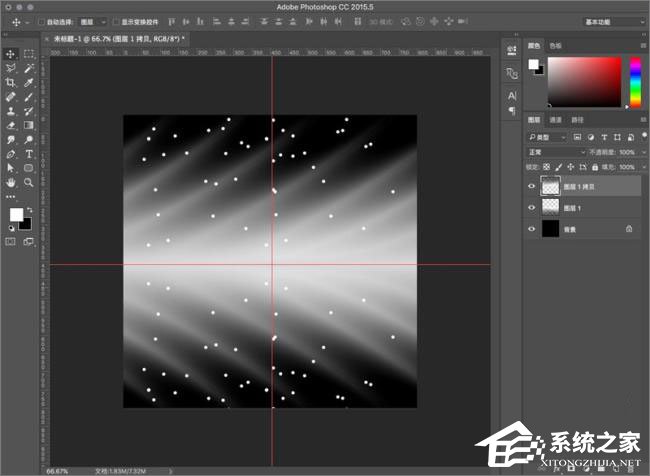Select the Dodge tool
This screenshot has height=476, width=650.
point(29,140)
